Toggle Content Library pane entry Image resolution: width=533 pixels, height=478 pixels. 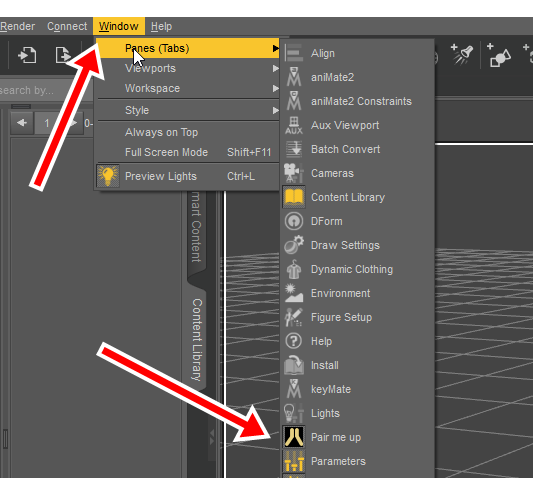pos(358,197)
